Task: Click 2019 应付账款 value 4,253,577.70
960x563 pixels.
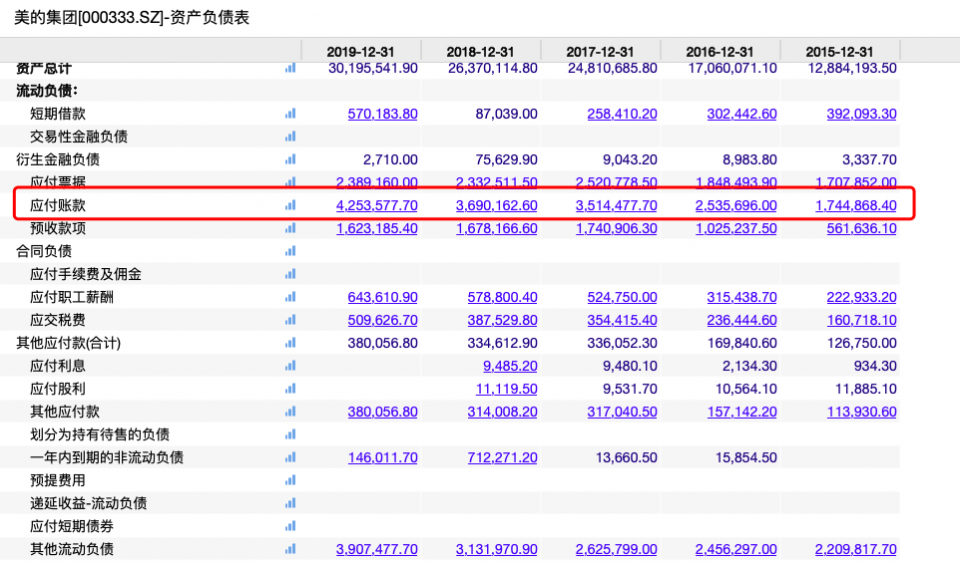Action: [x=376, y=205]
